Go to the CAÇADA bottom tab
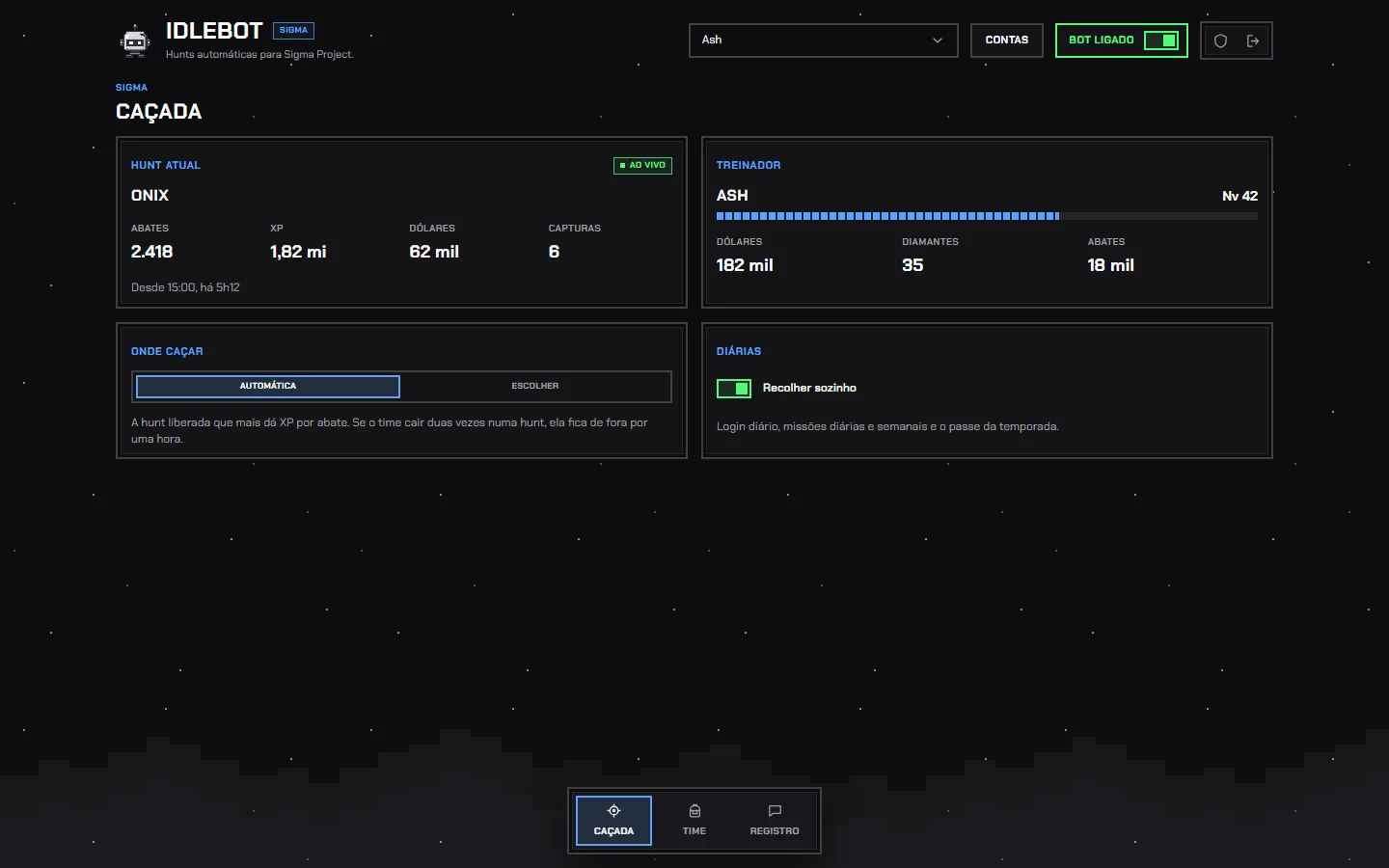Screen dimensions: 1389x868 (x=613, y=821)
